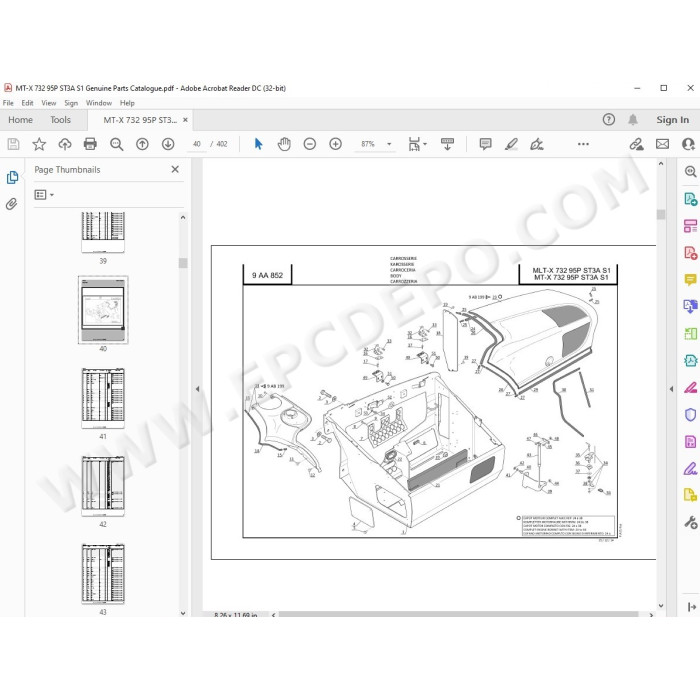
Task: Open the 87% zoom level dropdown
Action: pyautogui.click(x=389, y=144)
